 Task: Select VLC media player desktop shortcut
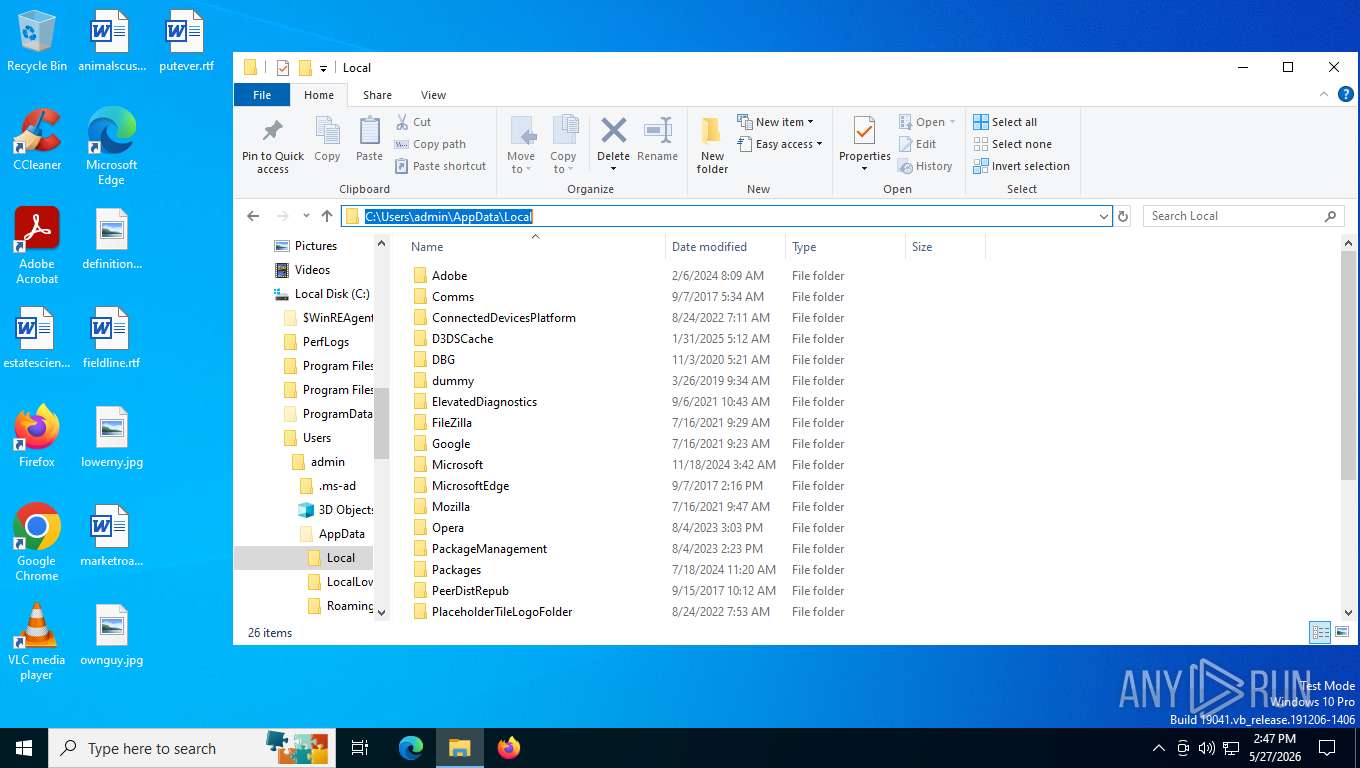37,642
